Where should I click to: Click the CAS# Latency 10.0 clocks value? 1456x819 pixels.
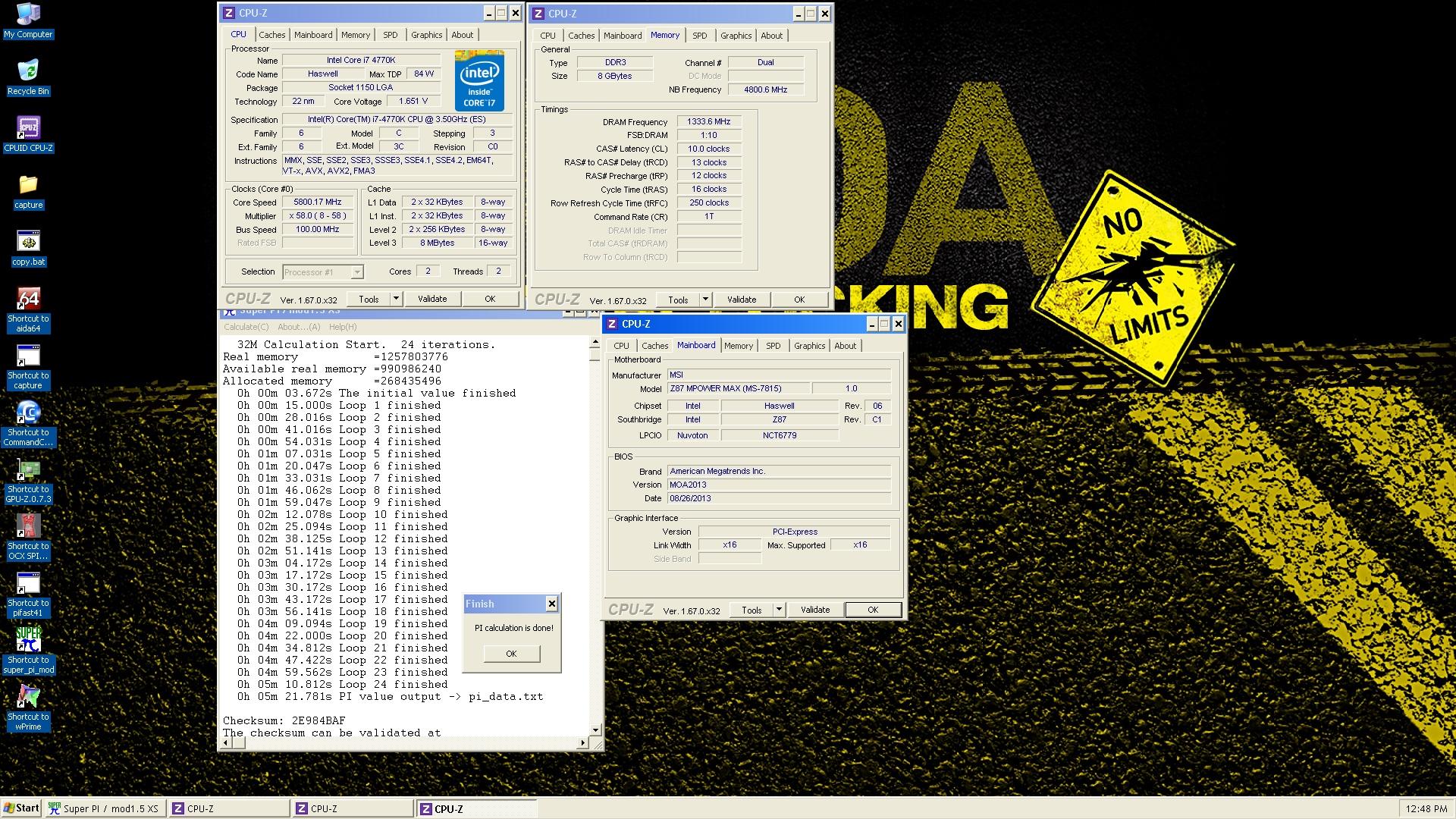(709, 149)
